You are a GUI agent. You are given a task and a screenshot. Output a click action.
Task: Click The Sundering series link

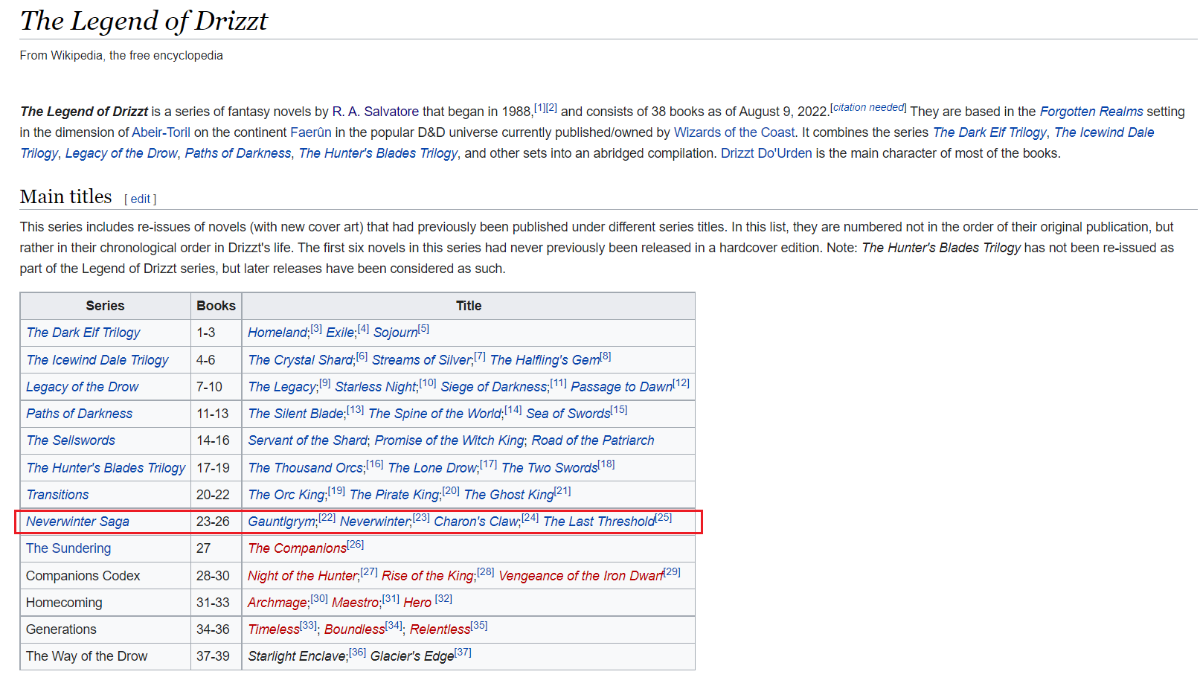[x=68, y=548]
